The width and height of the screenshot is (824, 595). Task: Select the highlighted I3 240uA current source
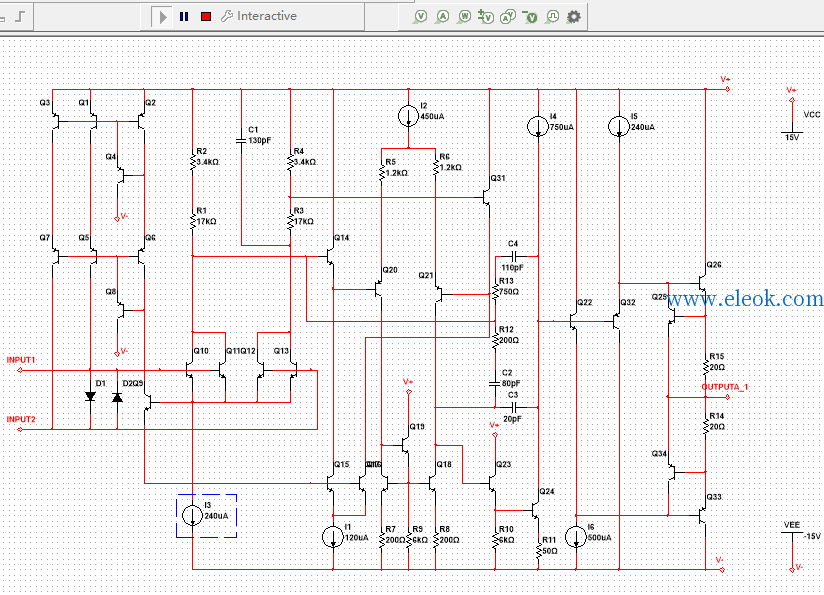pos(192,516)
